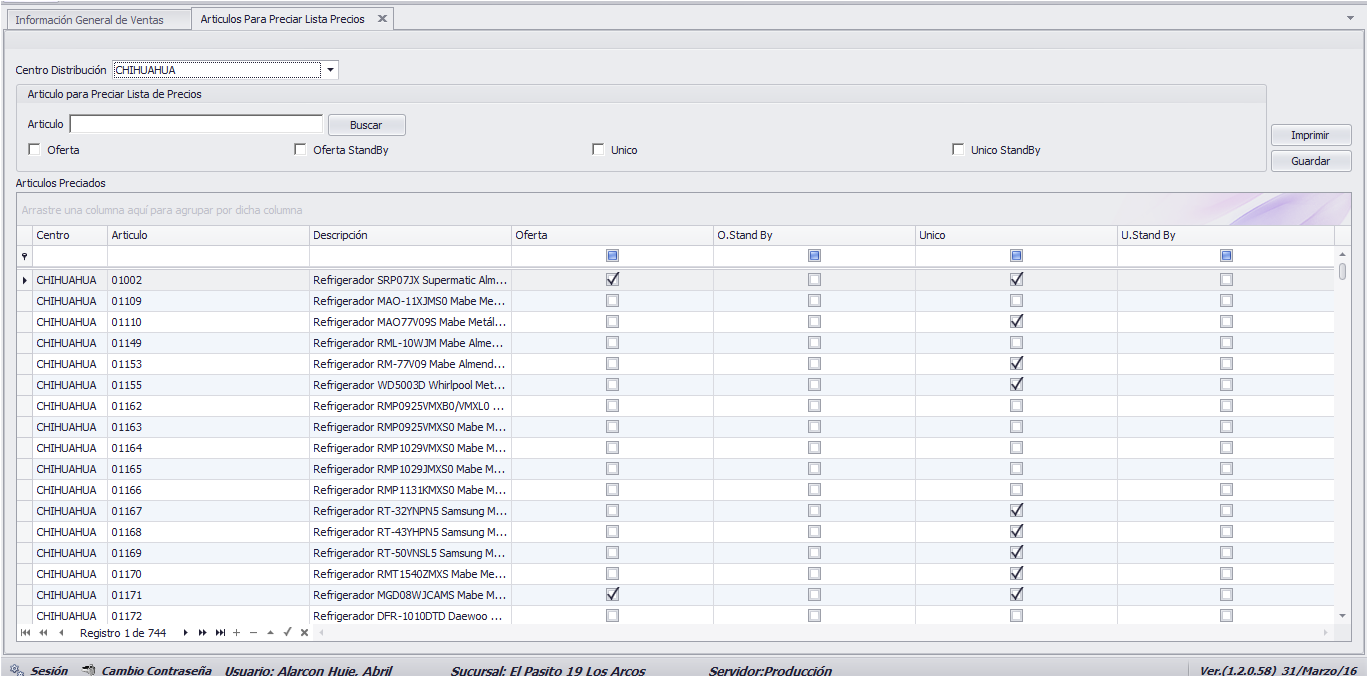The height and width of the screenshot is (677, 1368).
Task: Click the Articulo search input field
Action: pyautogui.click(x=196, y=124)
